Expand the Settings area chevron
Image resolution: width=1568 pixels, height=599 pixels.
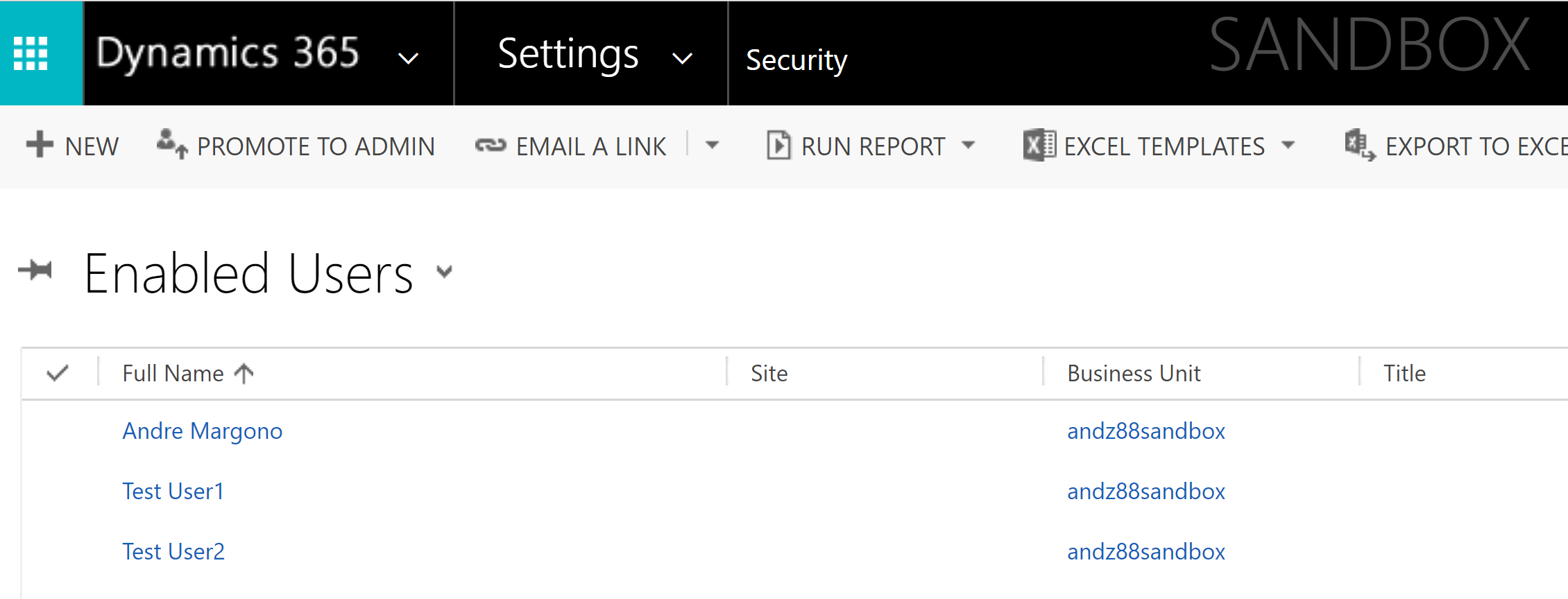tap(683, 58)
